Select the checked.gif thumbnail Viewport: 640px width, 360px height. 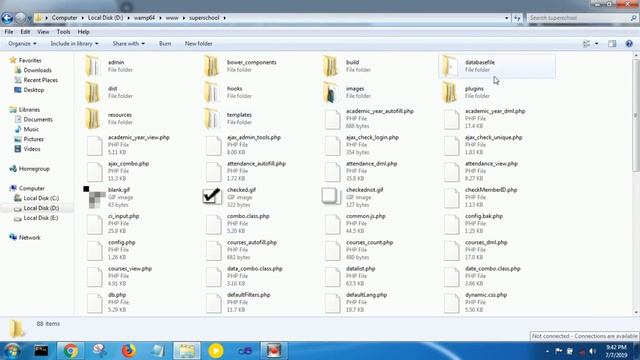click(212, 196)
